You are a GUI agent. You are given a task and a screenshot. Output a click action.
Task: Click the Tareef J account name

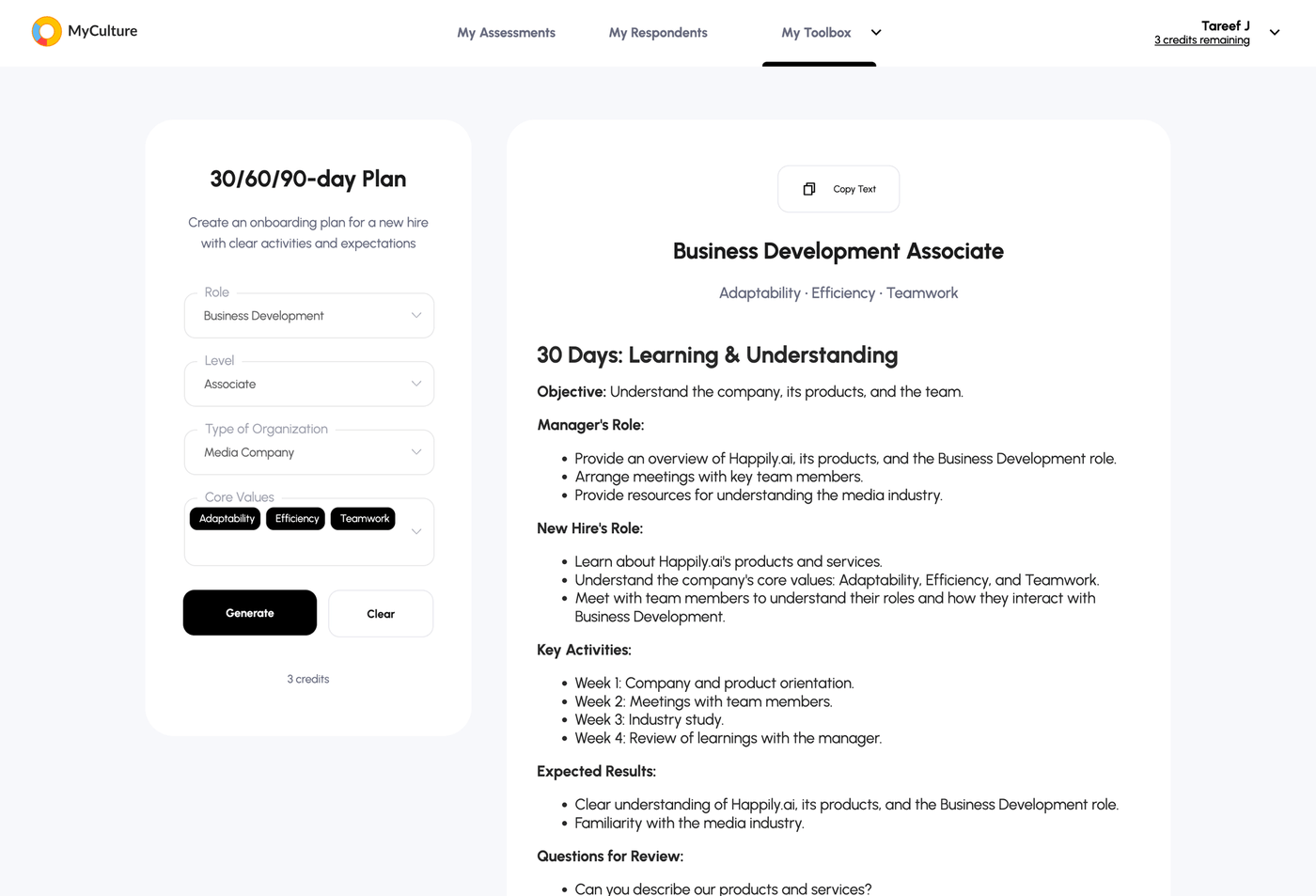(1225, 25)
